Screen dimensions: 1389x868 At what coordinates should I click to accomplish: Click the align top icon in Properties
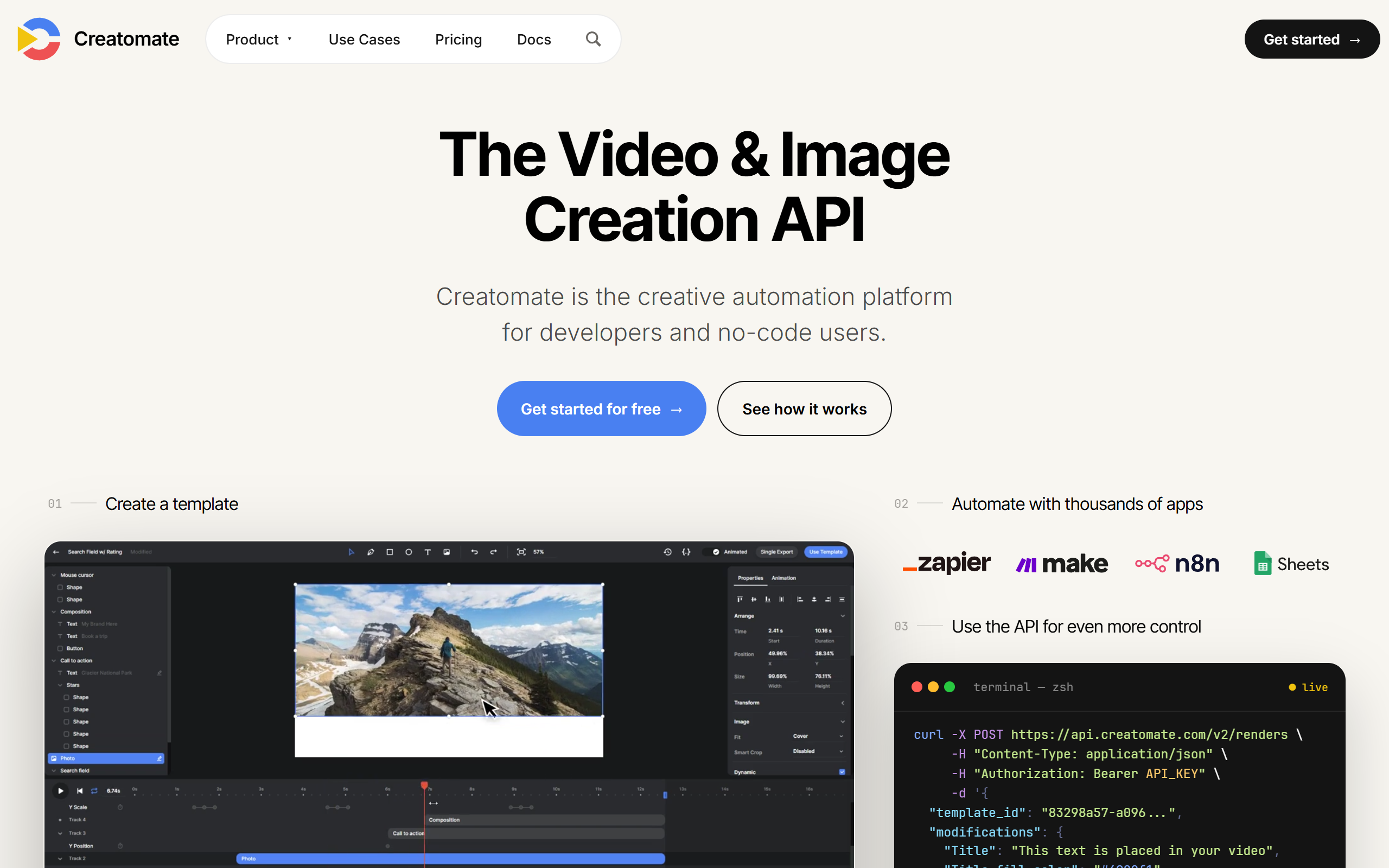coord(740,599)
